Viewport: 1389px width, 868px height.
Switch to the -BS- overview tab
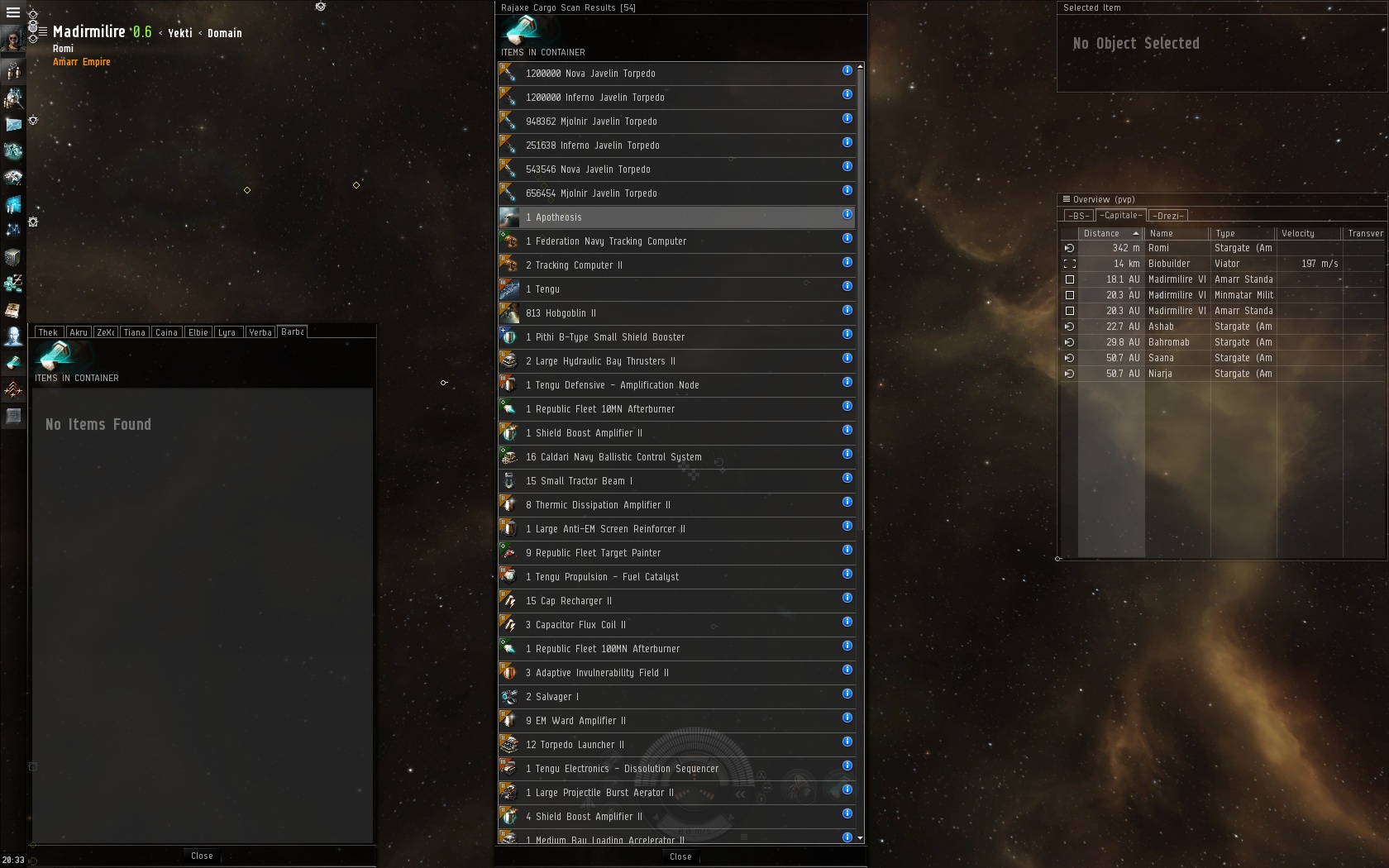pos(1078,216)
